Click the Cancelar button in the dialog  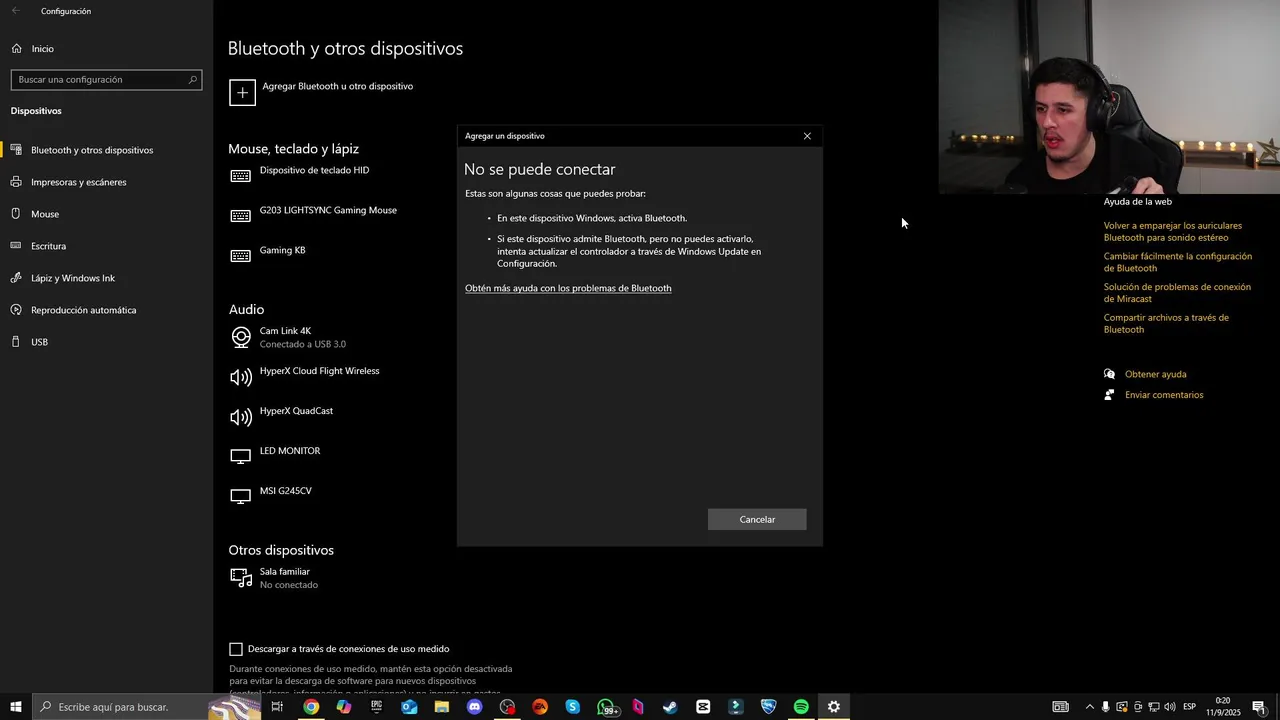point(757,519)
